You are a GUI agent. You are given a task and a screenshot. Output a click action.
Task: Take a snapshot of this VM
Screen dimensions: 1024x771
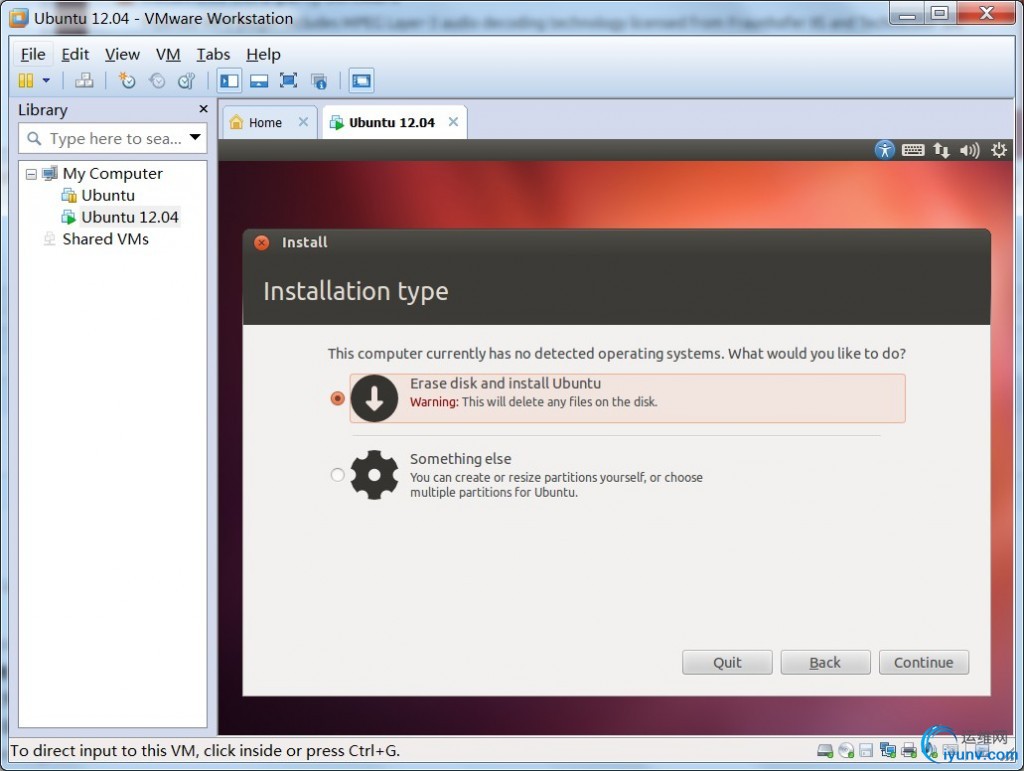coord(127,81)
